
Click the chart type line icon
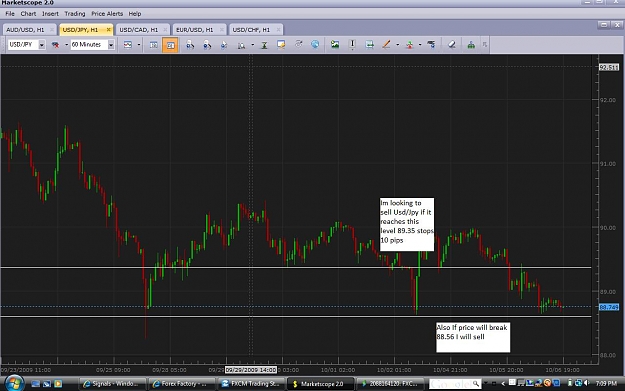(128, 45)
